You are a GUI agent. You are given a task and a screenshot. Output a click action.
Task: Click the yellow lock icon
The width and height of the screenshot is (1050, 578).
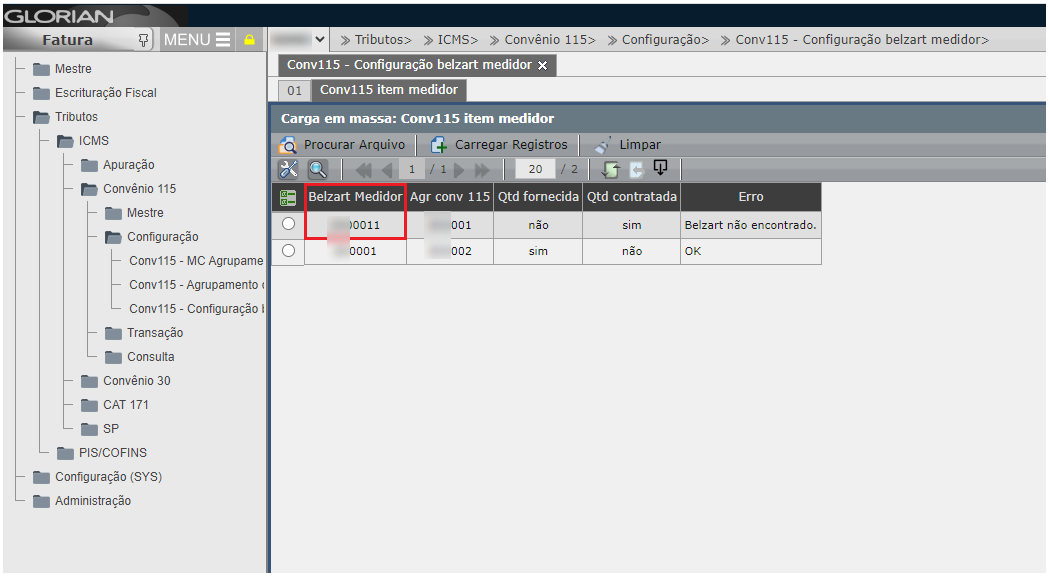(x=249, y=40)
